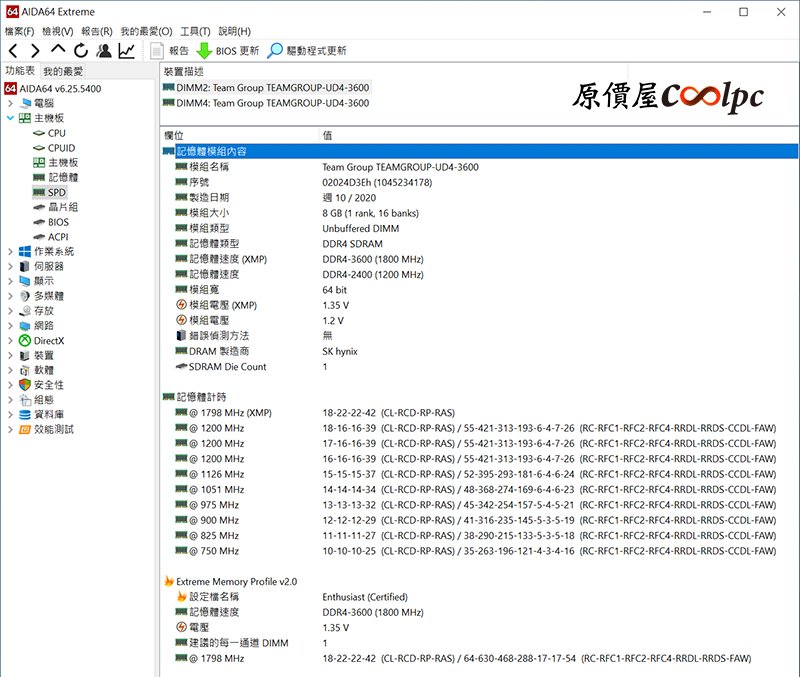Click the Extreme Memory Profile v2.0 header

tap(230, 582)
